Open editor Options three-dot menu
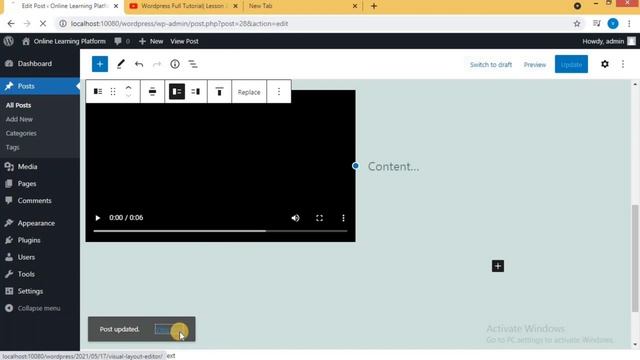Viewport: 640px width, 360px height. (x=623, y=64)
